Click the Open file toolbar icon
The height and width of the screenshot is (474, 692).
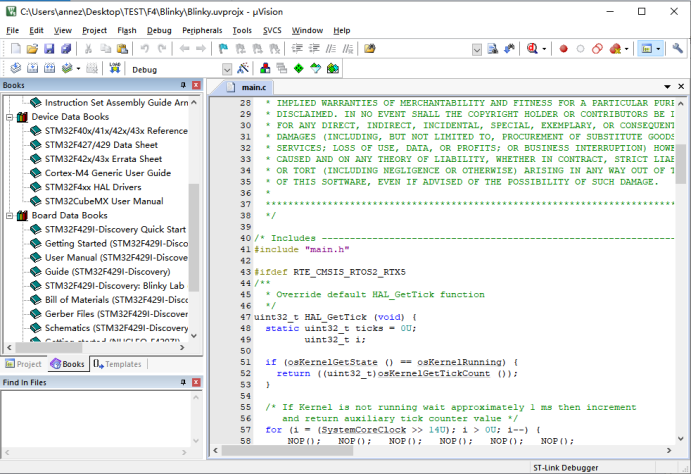[32, 48]
